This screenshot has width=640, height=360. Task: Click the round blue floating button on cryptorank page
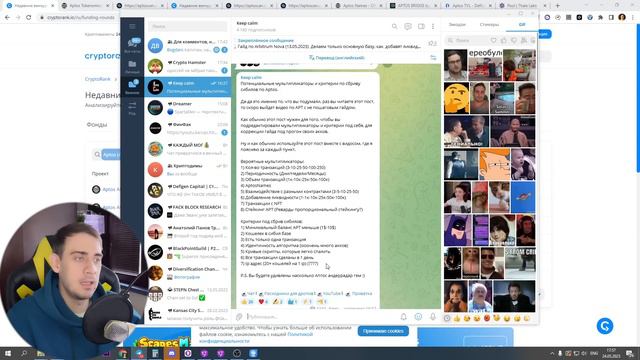pos(604,326)
